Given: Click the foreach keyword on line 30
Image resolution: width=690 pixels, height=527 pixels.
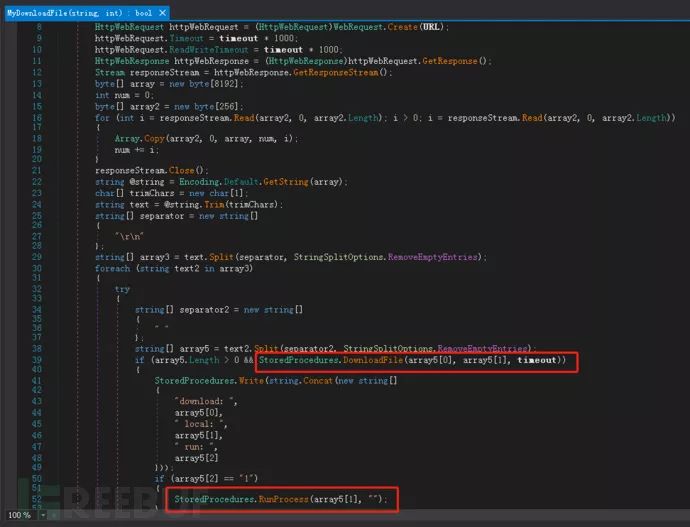Looking at the screenshot, I should tap(113, 268).
